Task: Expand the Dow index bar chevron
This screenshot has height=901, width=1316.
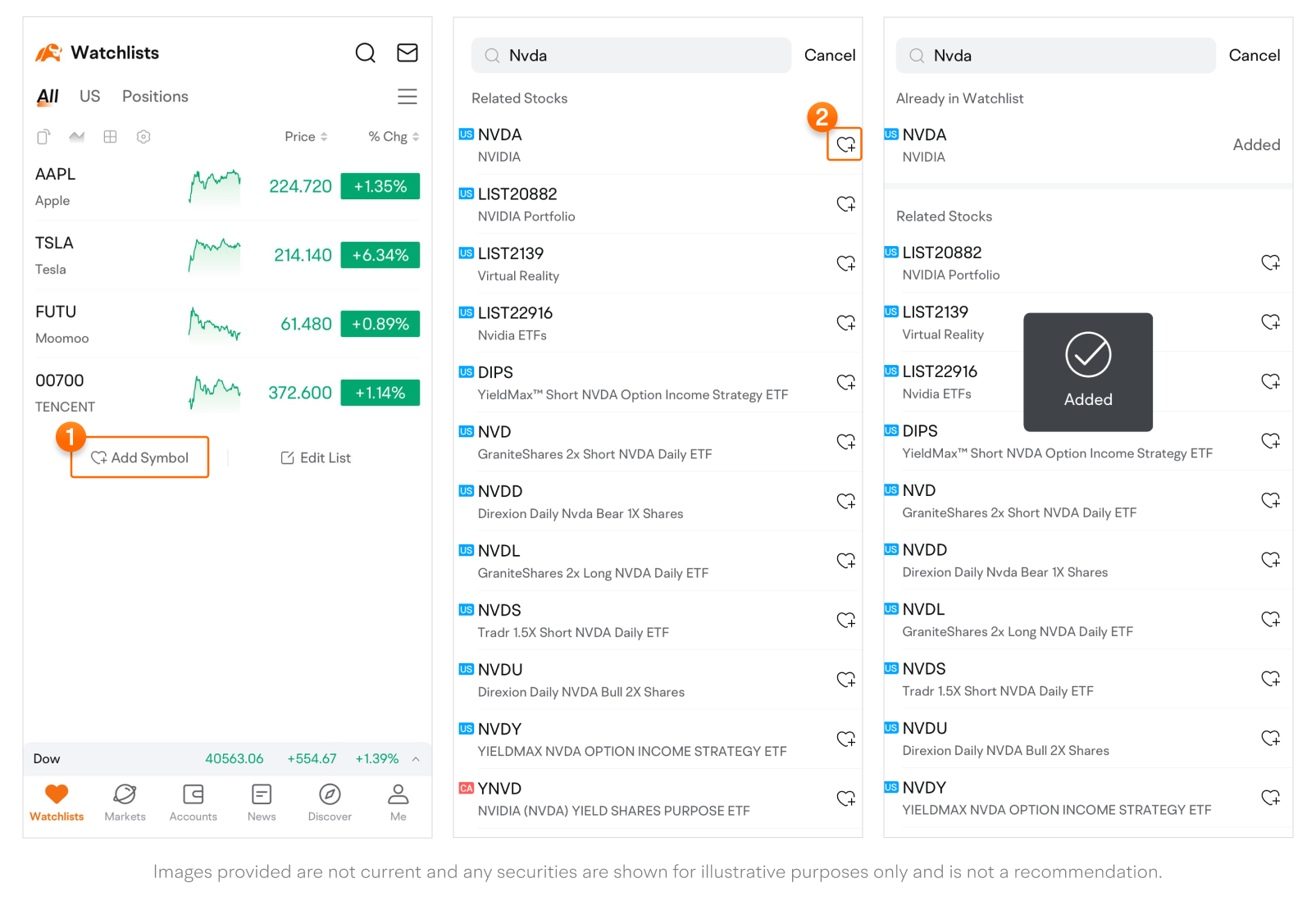Action: [x=416, y=759]
